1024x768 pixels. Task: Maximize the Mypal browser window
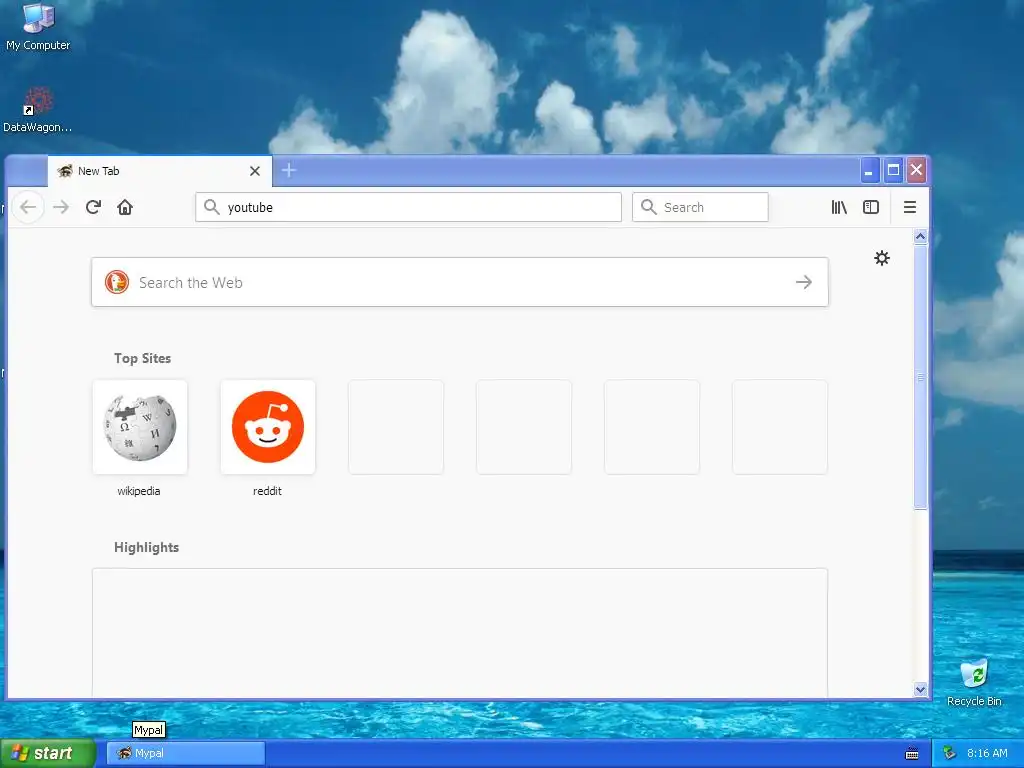tap(893, 170)
